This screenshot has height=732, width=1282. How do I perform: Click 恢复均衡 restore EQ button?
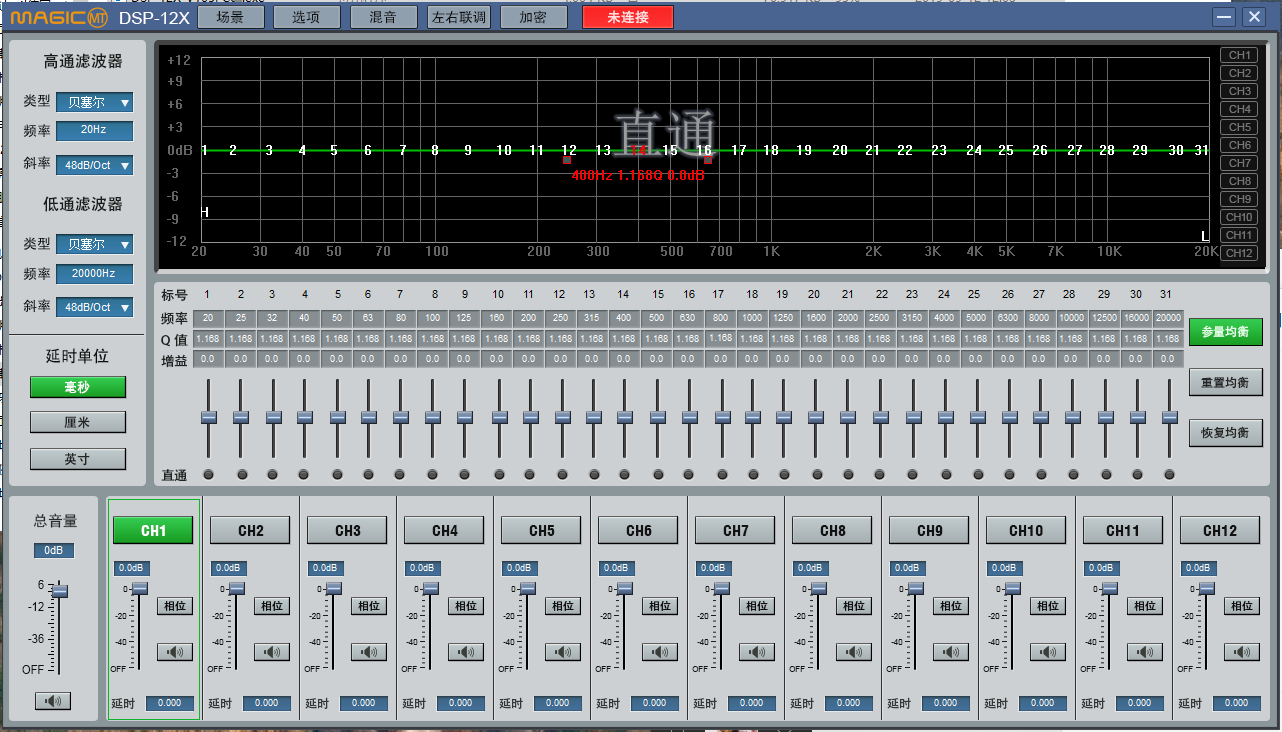(x=1225, y=433)
